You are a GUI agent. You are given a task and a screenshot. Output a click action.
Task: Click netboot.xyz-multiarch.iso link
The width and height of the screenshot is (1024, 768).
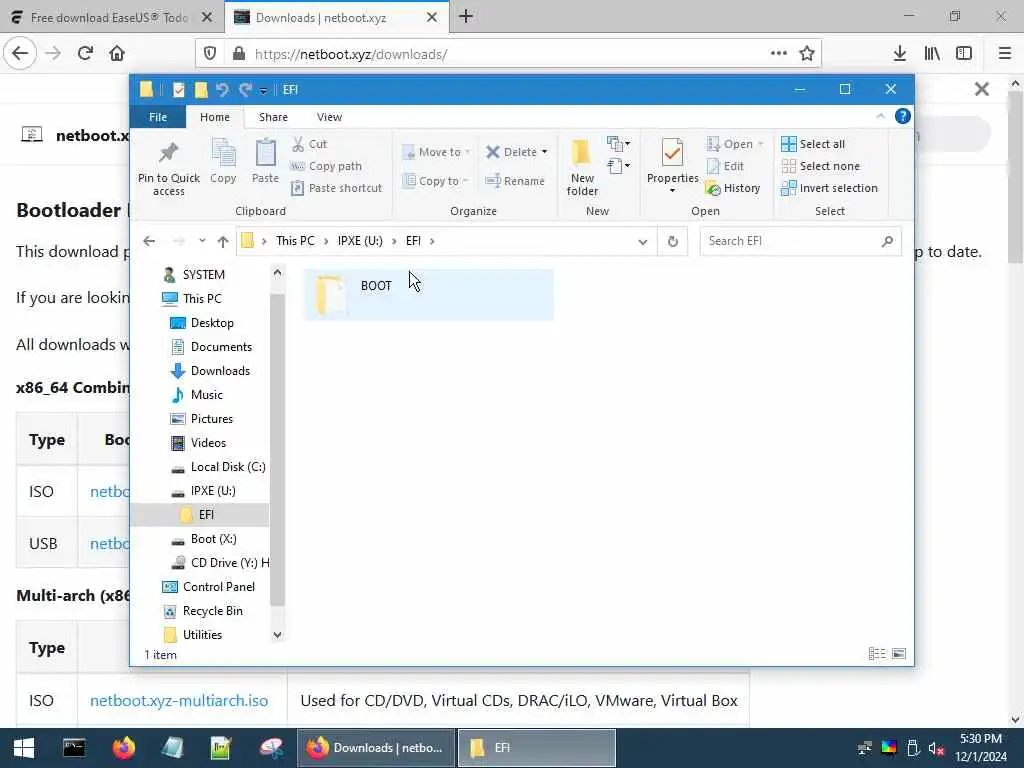179,701
